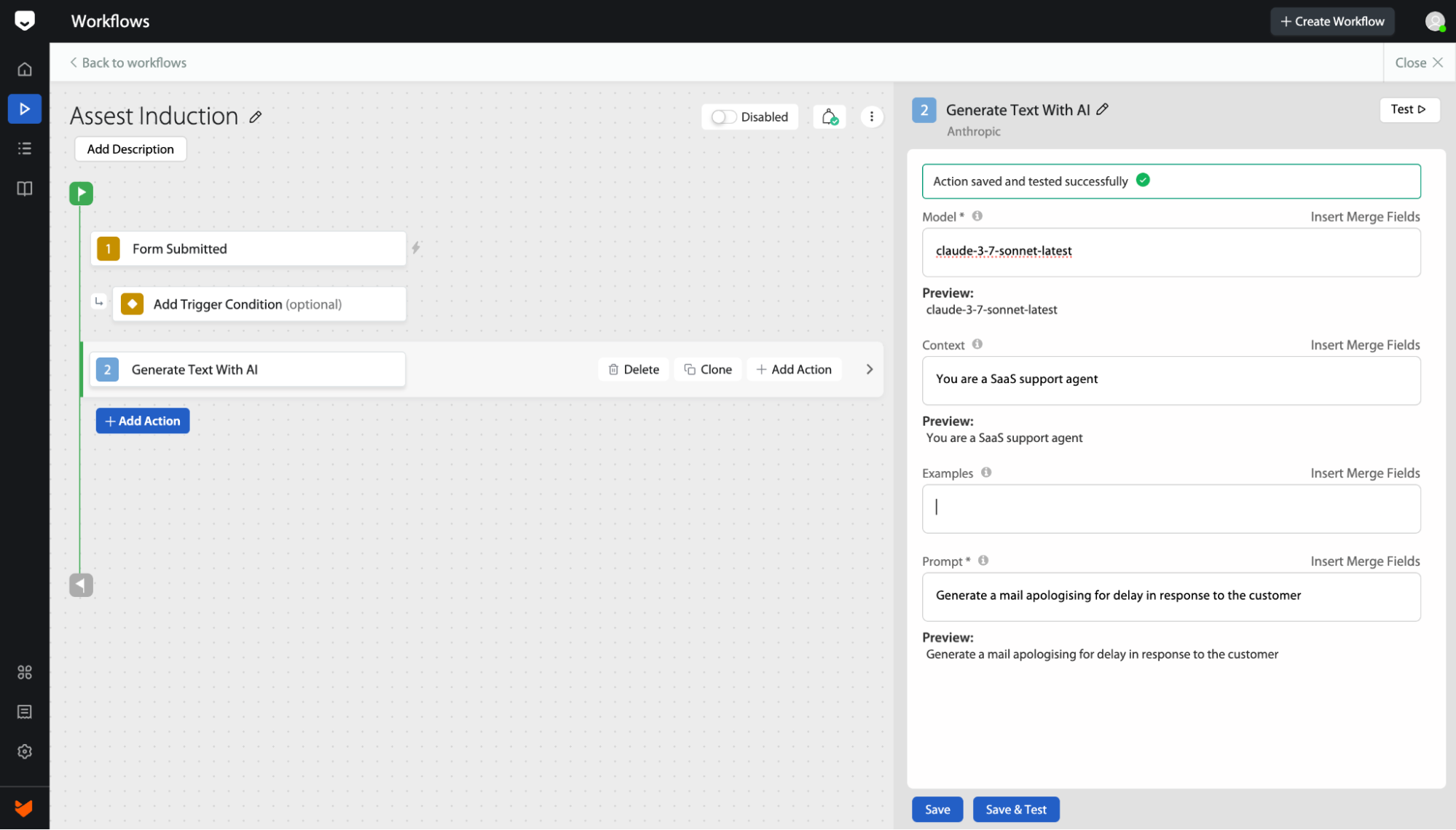Click the lightning bolt beside Form Submitted
Image resolution: width=1456 pixels, height=830 pixels.
pyautogui.click(x=416, y=248)
